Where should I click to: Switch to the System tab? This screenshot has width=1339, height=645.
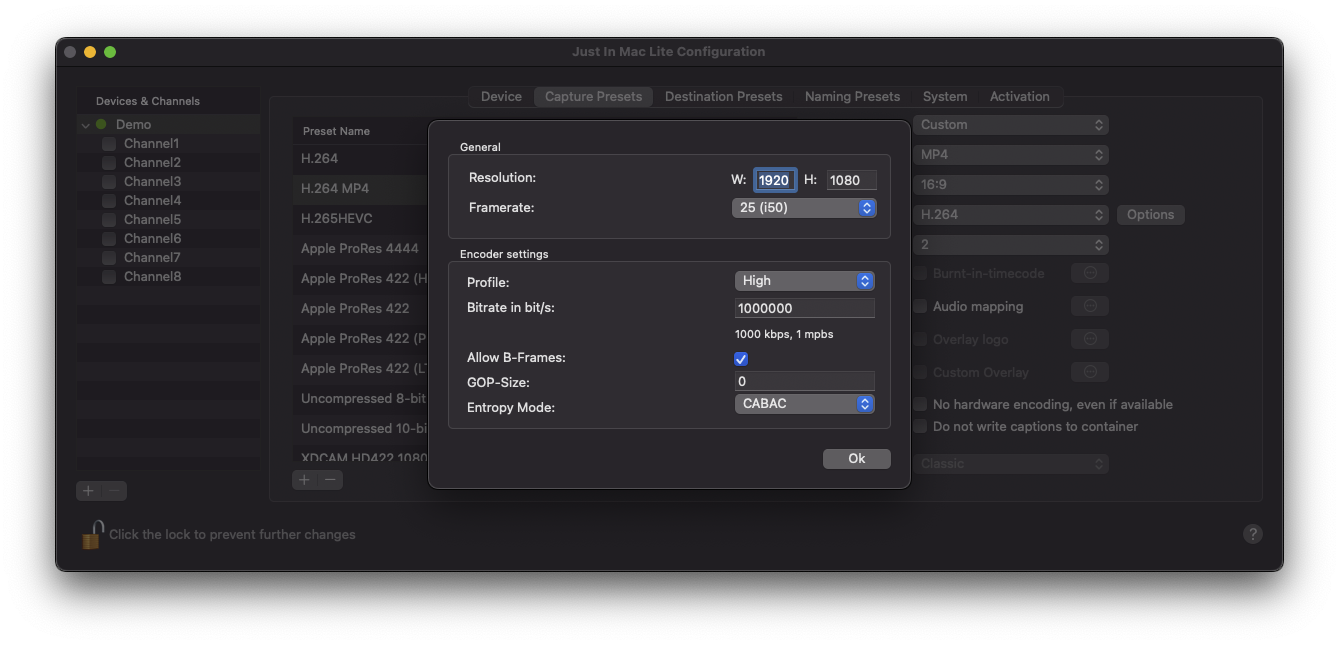pyautogui.click(x=945, y=97)
